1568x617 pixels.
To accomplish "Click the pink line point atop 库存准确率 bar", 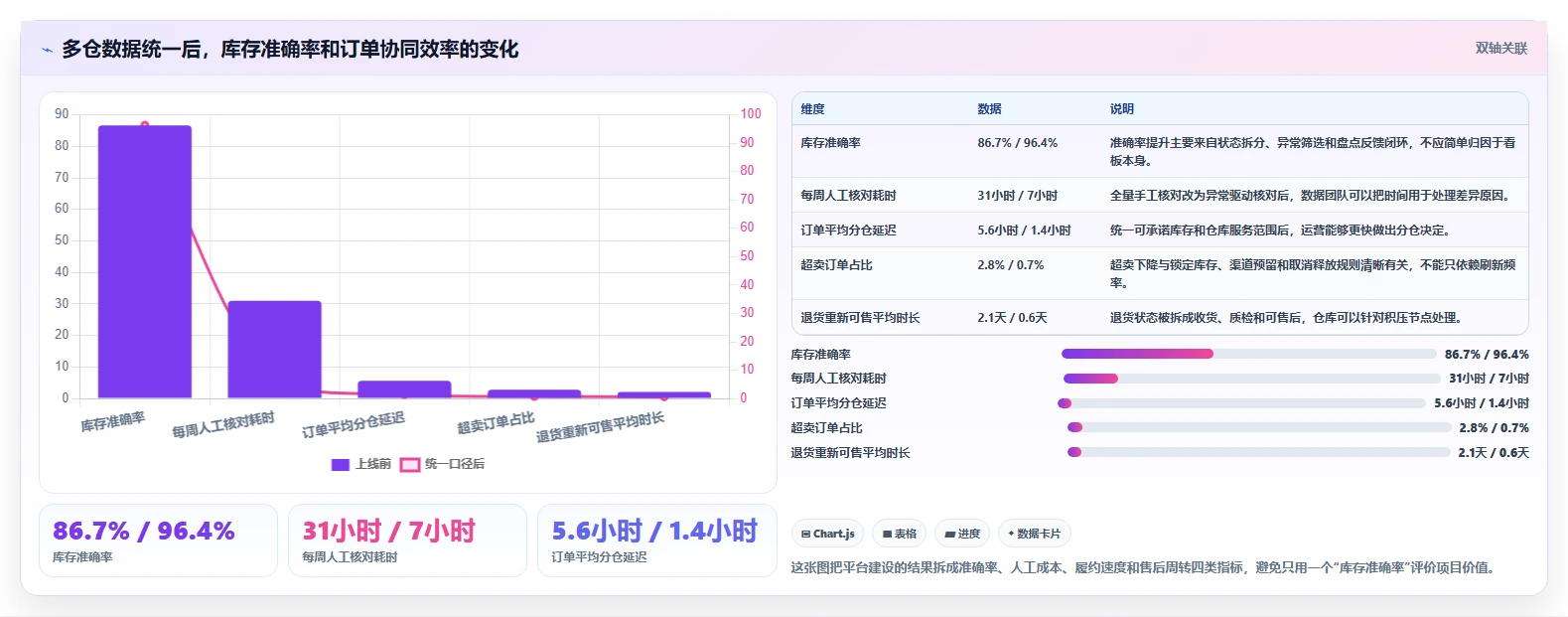I will pos(145,125).
